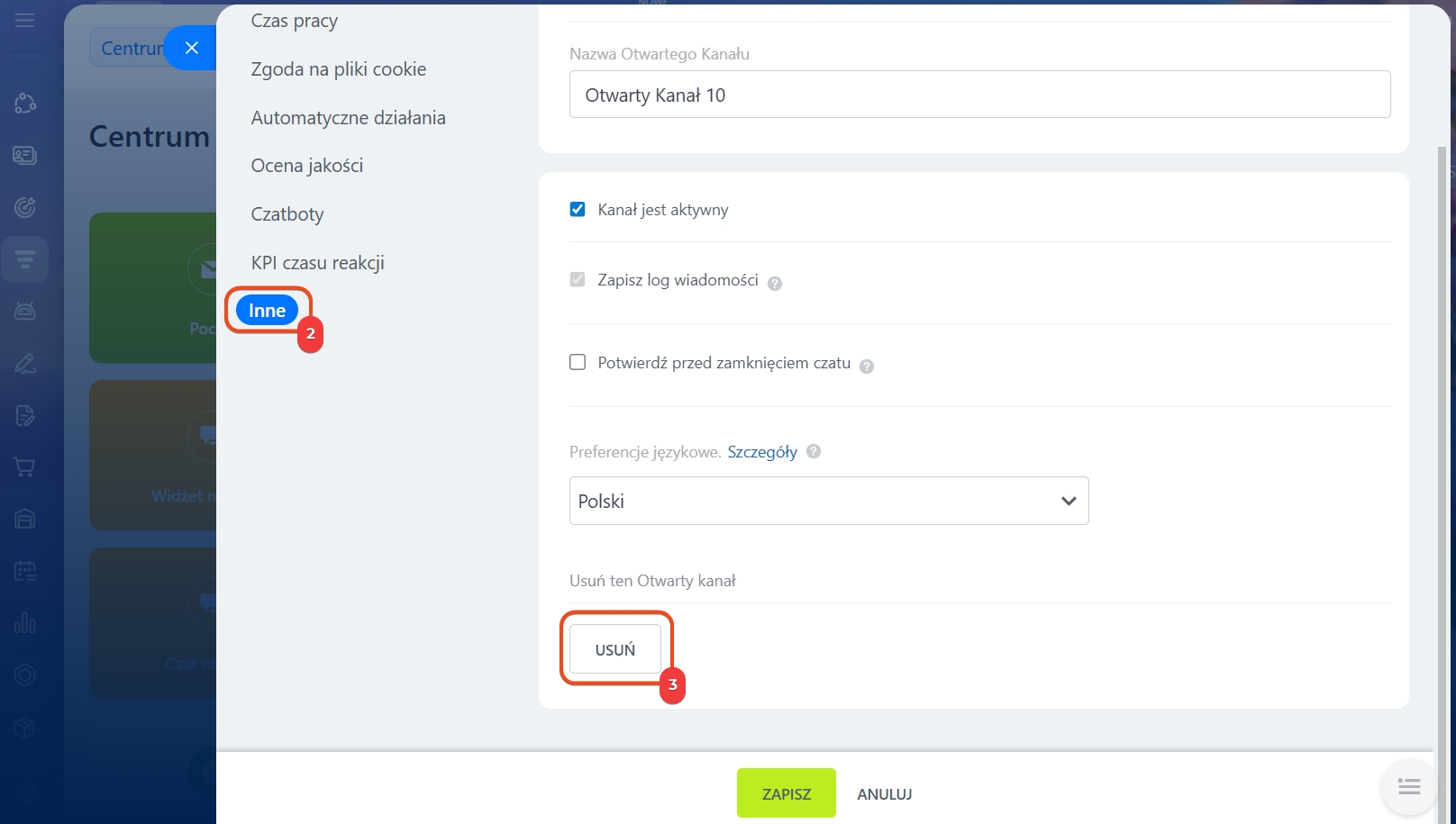
Task: Click the USUŃ button
Action: [x=615, y=649]
